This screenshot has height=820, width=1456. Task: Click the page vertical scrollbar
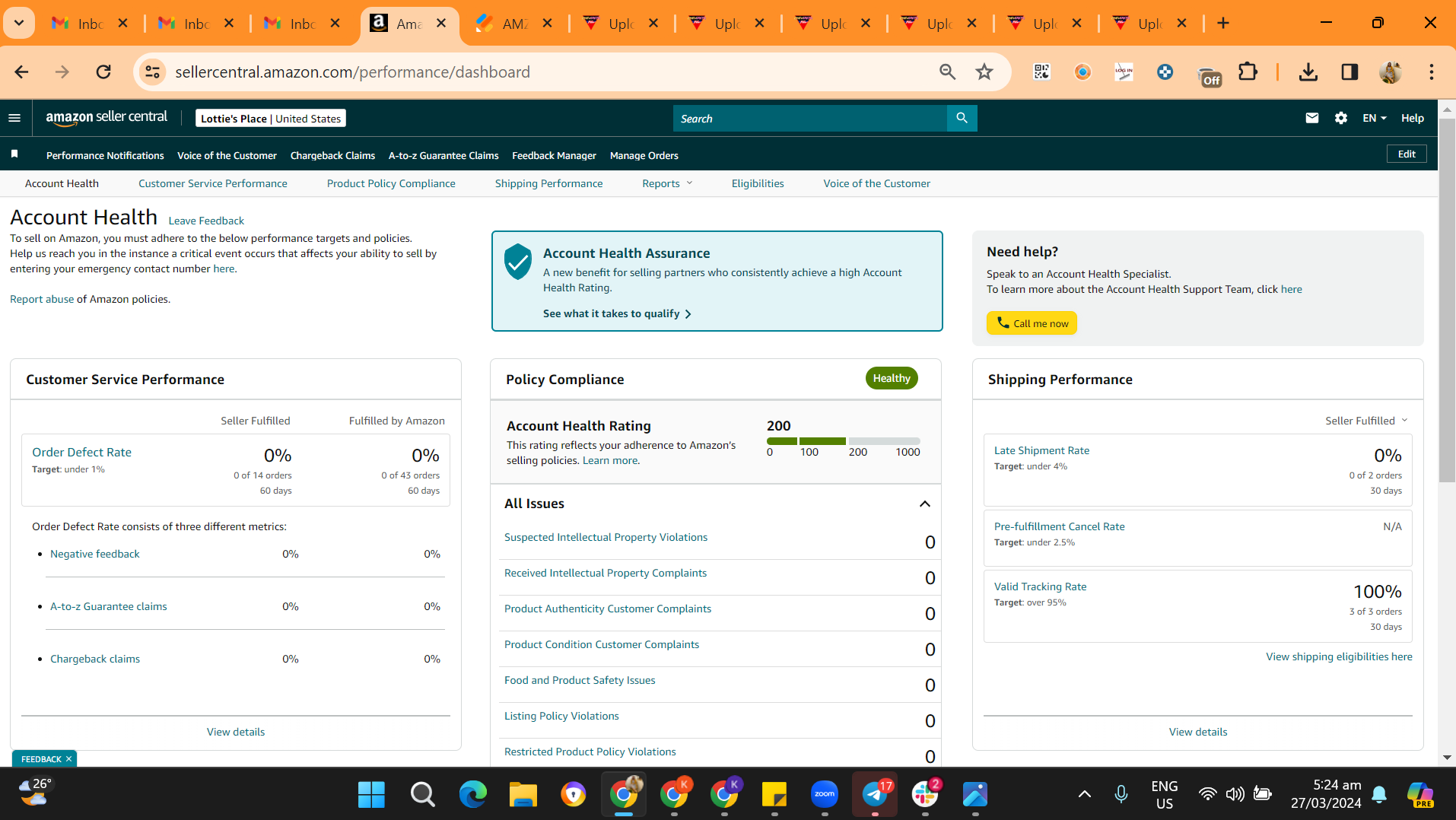point(1447,300)
